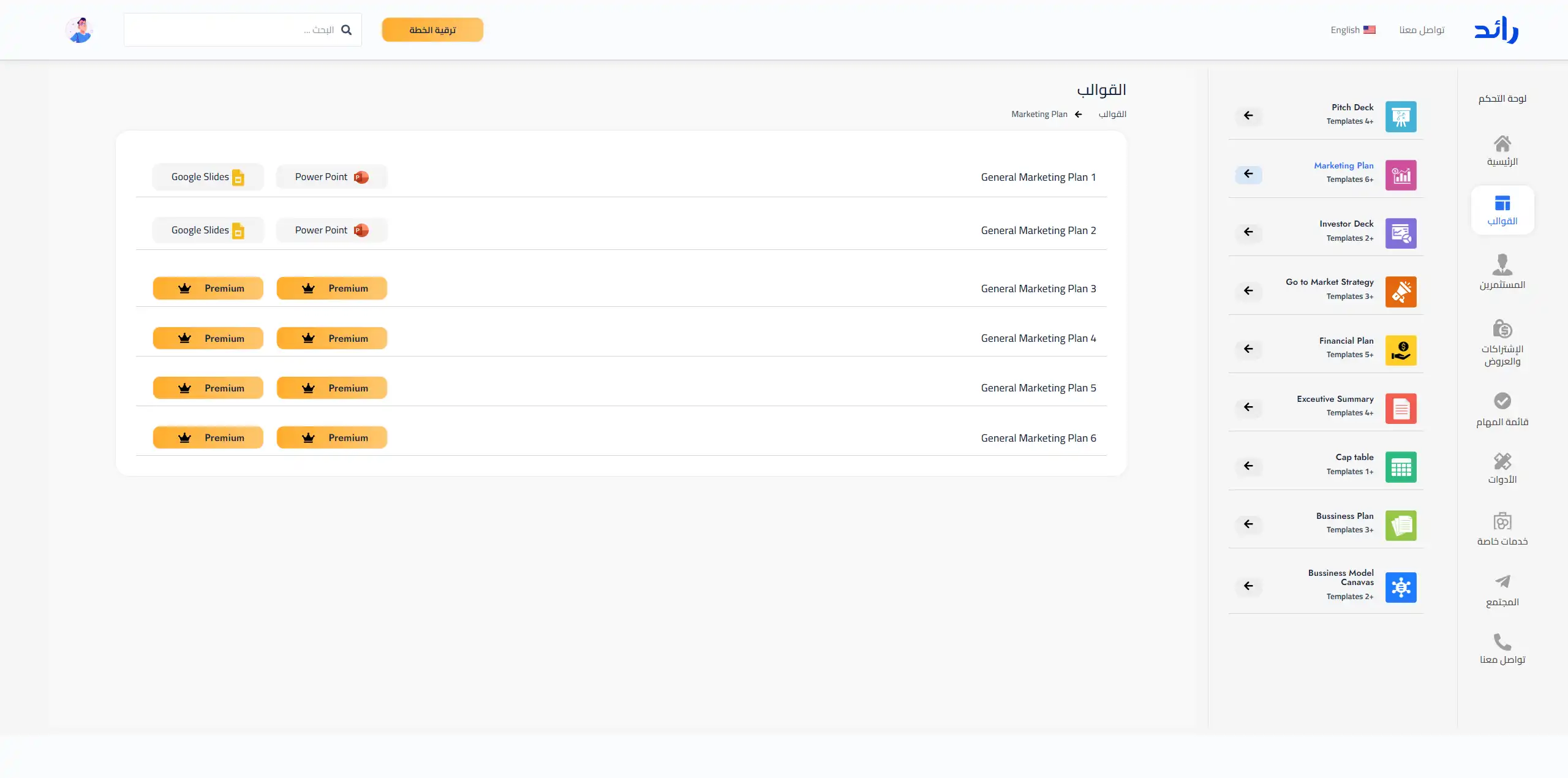Open General Marketing Plan 2 in Google Slides

(x=208, y=230)
